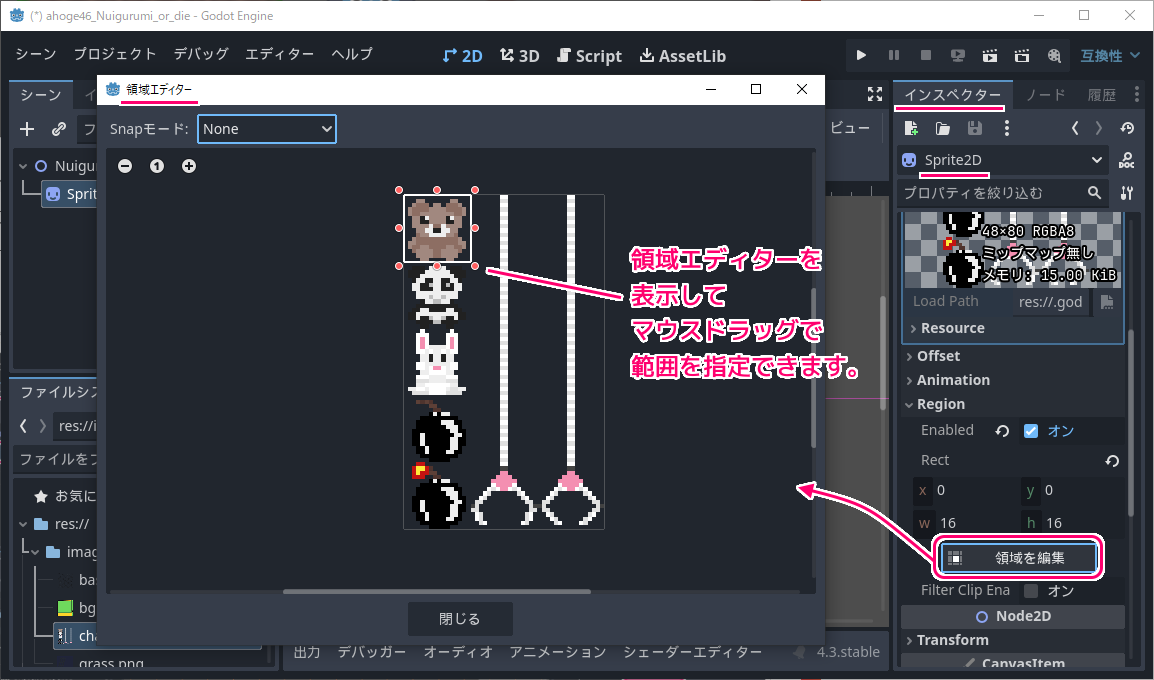The image size is (1154, 680).
Task: Click the add new node plus icon
Action: [27, 129]
